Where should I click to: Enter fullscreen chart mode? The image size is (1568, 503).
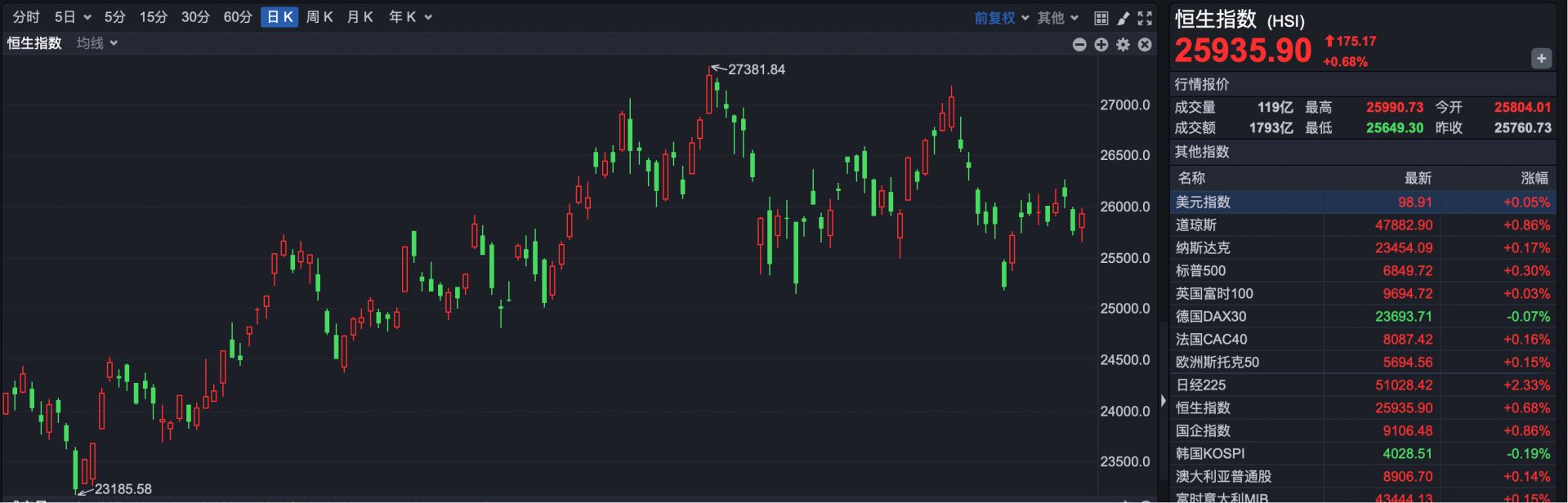tap(1145, 18)
